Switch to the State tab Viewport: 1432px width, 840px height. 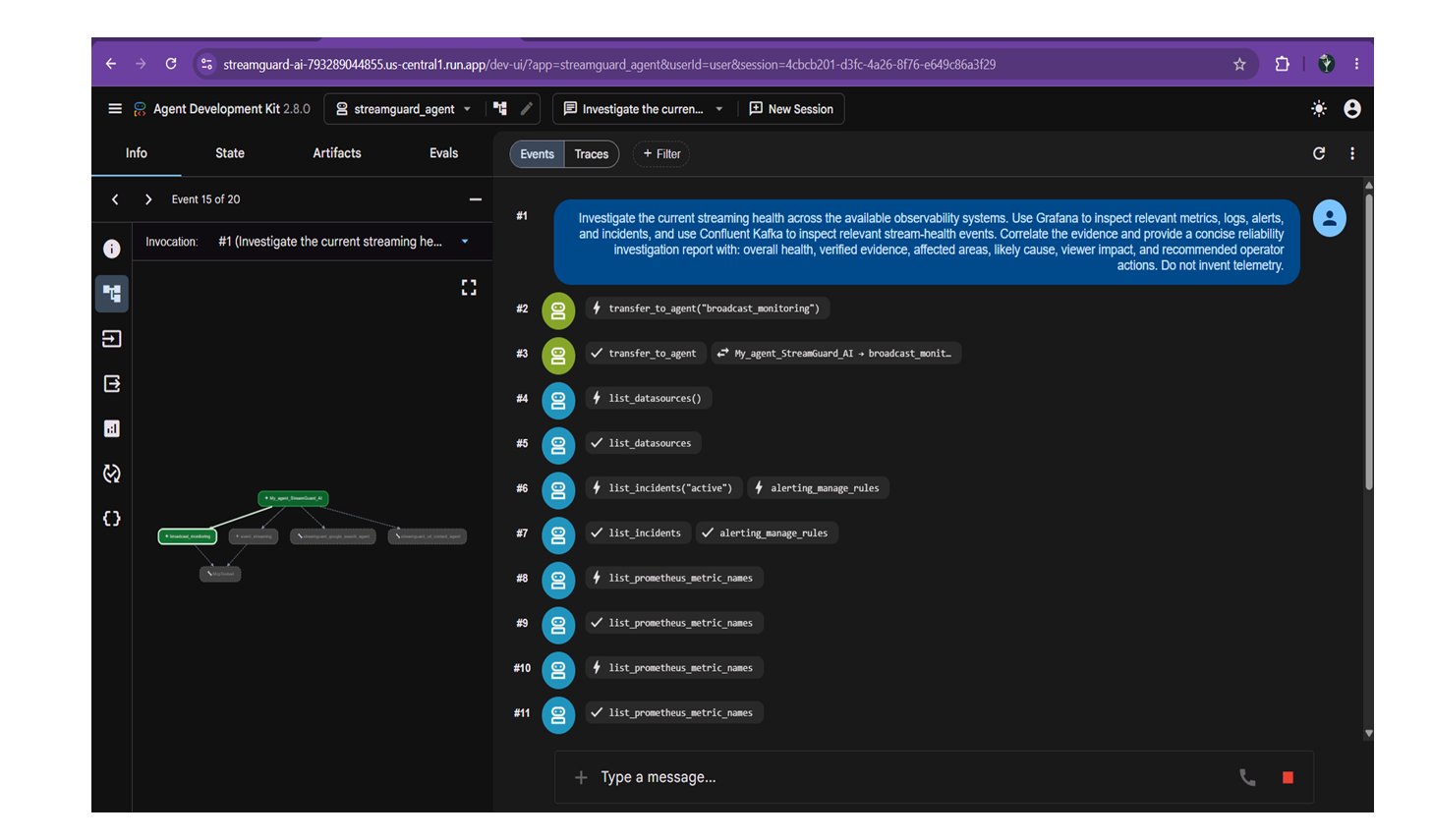click(x=230, y=153)
